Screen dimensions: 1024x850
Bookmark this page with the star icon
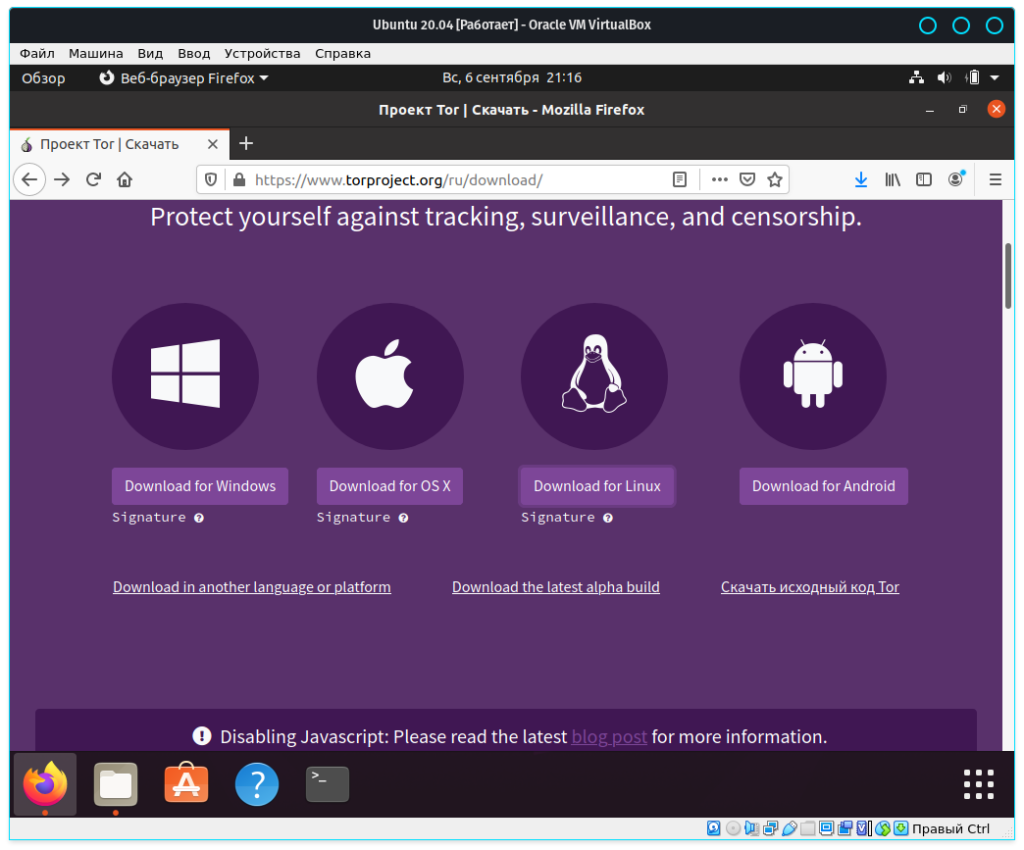[774, 180]
